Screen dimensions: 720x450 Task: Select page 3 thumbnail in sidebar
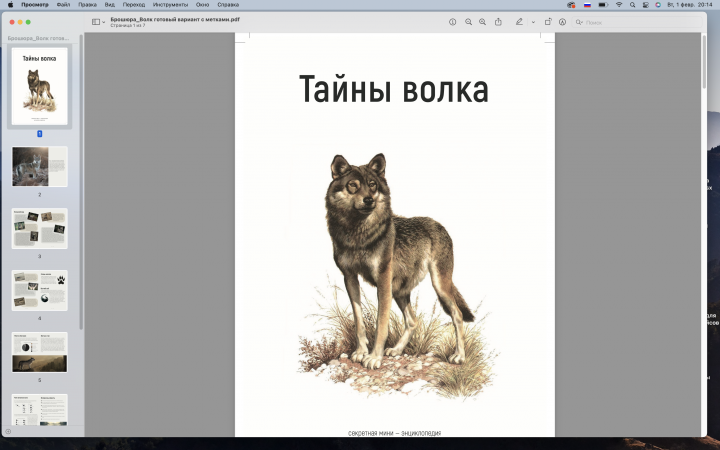pyautogui.click(x=39, y=228)
